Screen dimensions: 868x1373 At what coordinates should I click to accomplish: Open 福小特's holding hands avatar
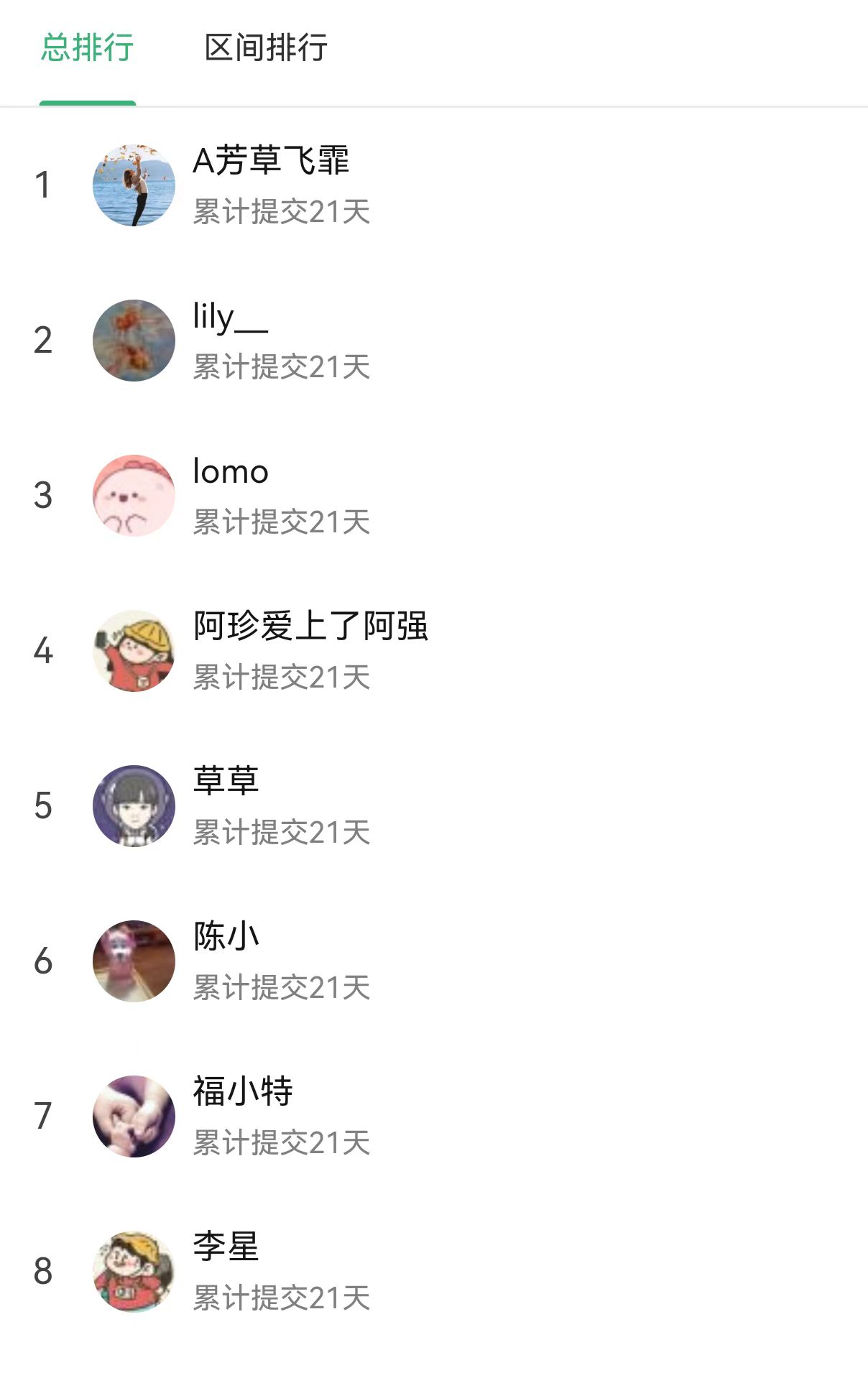[134, 1116]
